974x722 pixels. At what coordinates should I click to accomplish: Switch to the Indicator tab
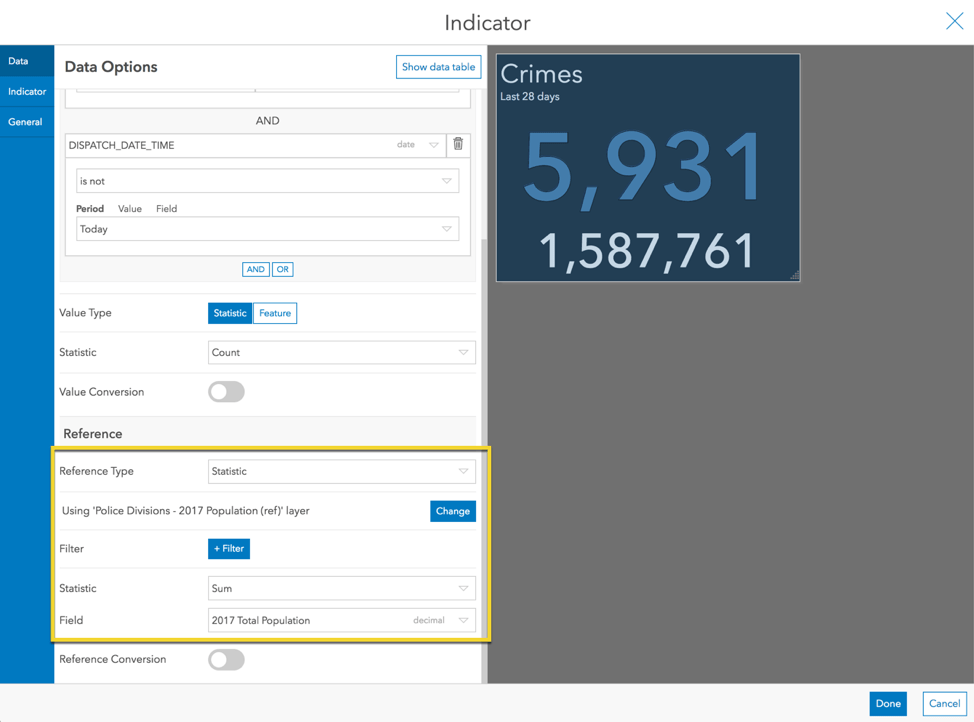[x=27, y=91]
